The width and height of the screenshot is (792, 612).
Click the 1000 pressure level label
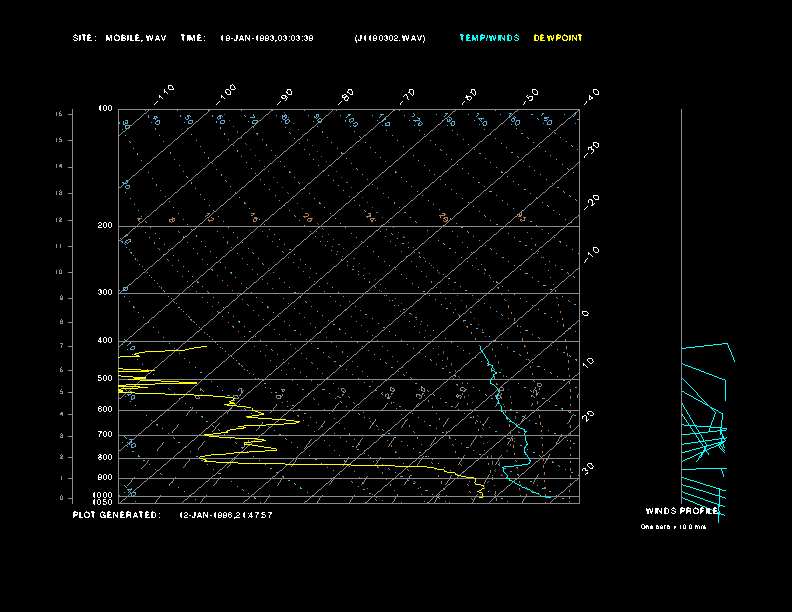104,495
